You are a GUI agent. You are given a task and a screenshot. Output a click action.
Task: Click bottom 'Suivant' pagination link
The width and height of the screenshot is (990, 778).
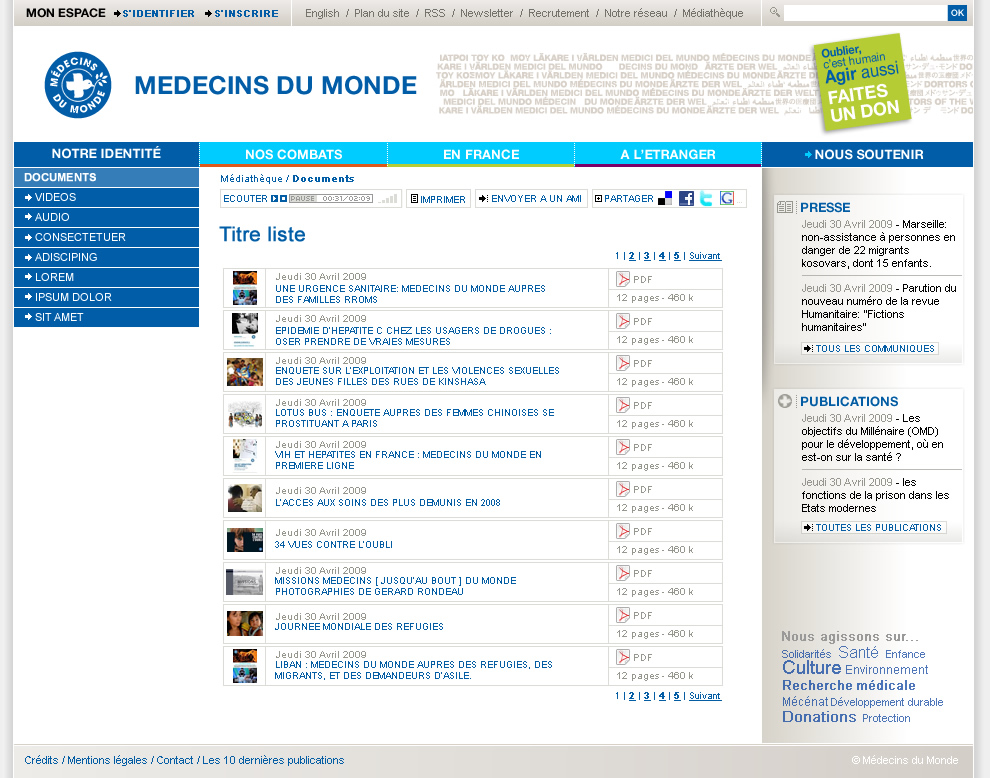(x=705, y=696)
